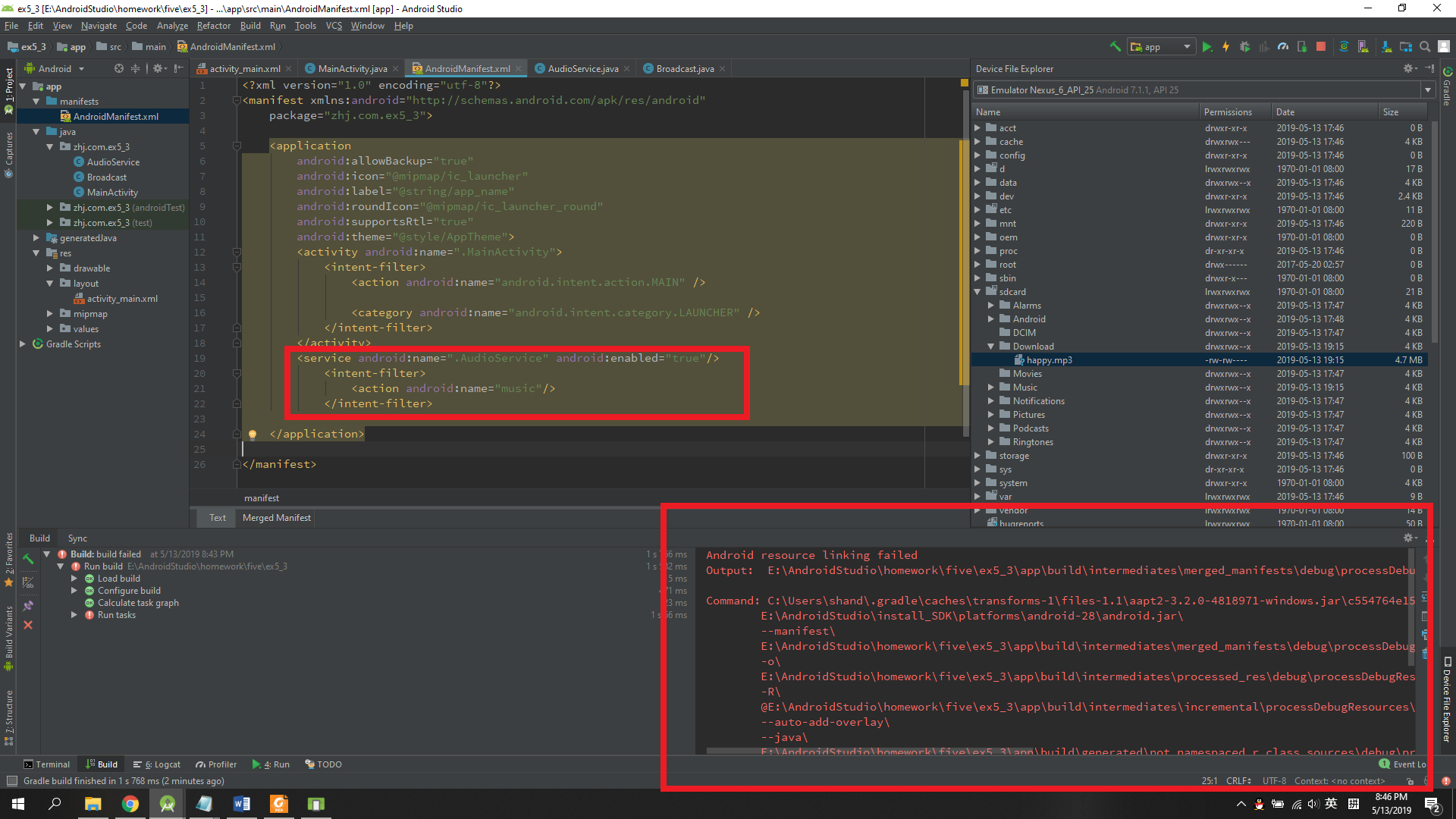This screenshot has height=819, width=1456.
Task: Sync project with Gradle files icon
Action: click(x=1344, y=47)
